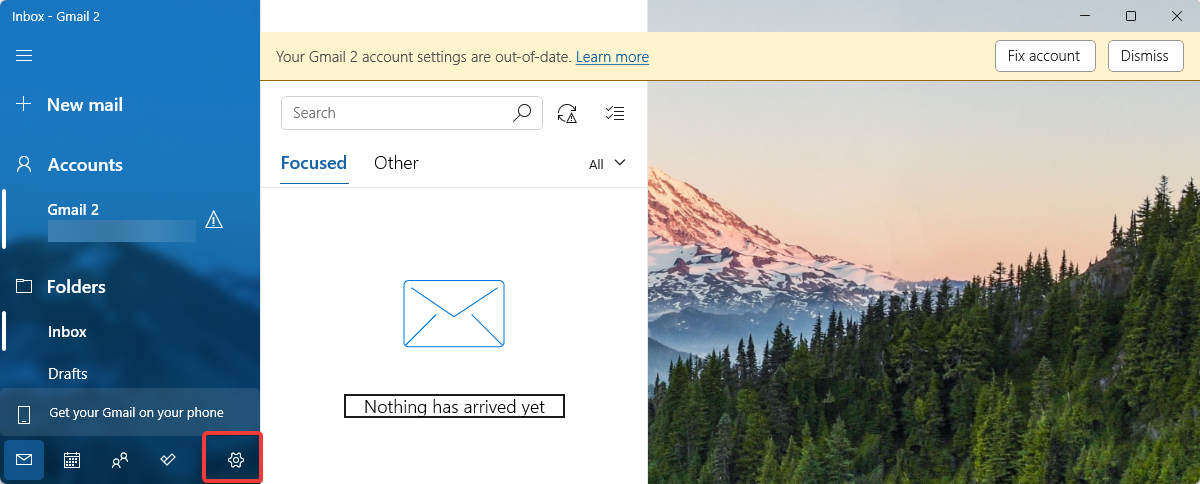Switch to Mail using envelope icon
1200x484 pixels.
tap(24, 460)
